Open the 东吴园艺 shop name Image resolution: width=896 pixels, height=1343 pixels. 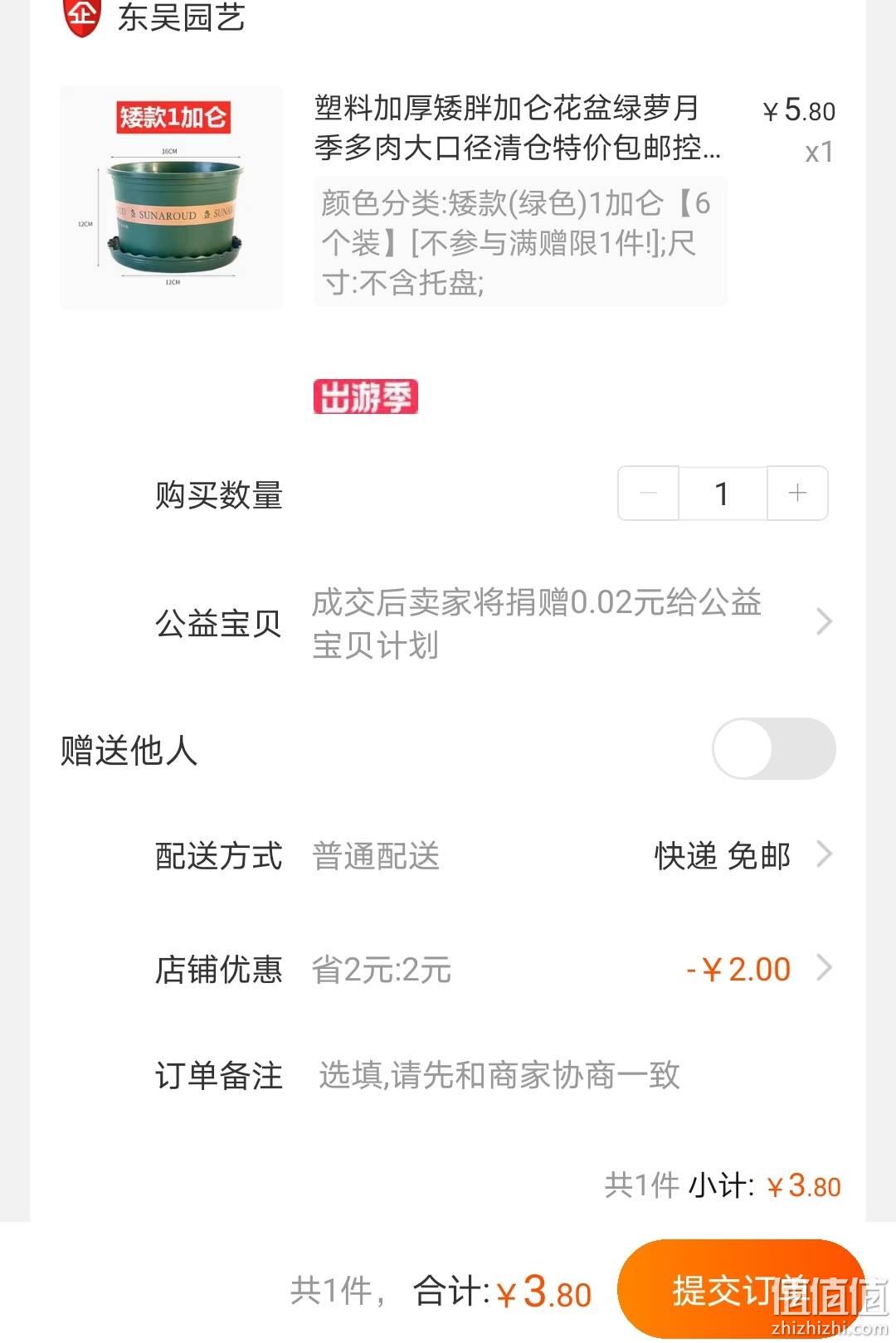pyautogui.click(x=181, y=17)
